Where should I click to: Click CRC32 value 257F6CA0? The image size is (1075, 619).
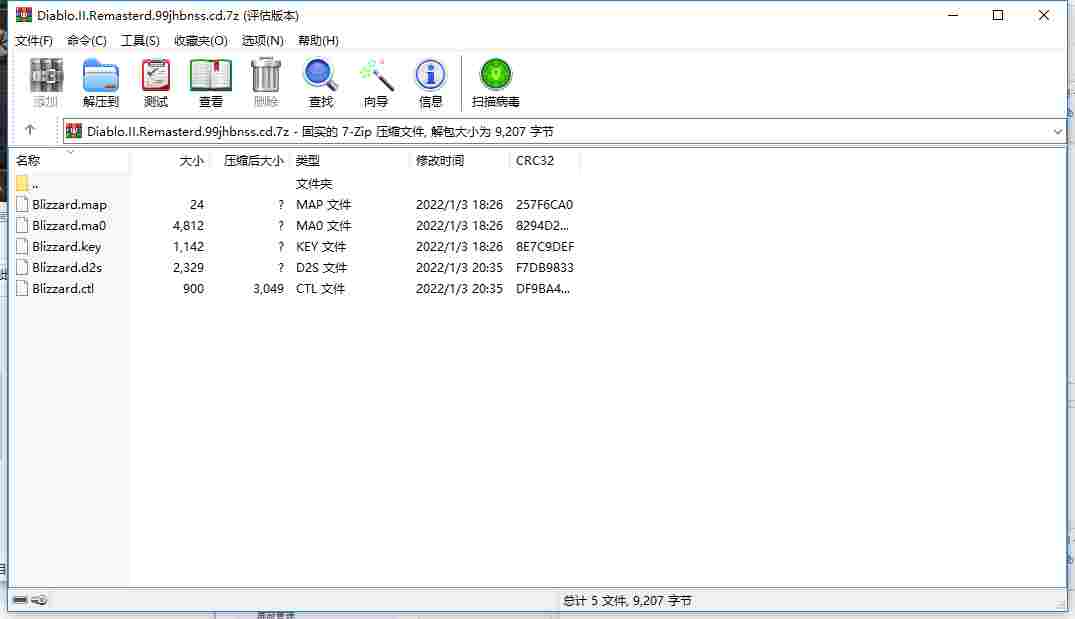pyautogui.click(x=544, y=204)
